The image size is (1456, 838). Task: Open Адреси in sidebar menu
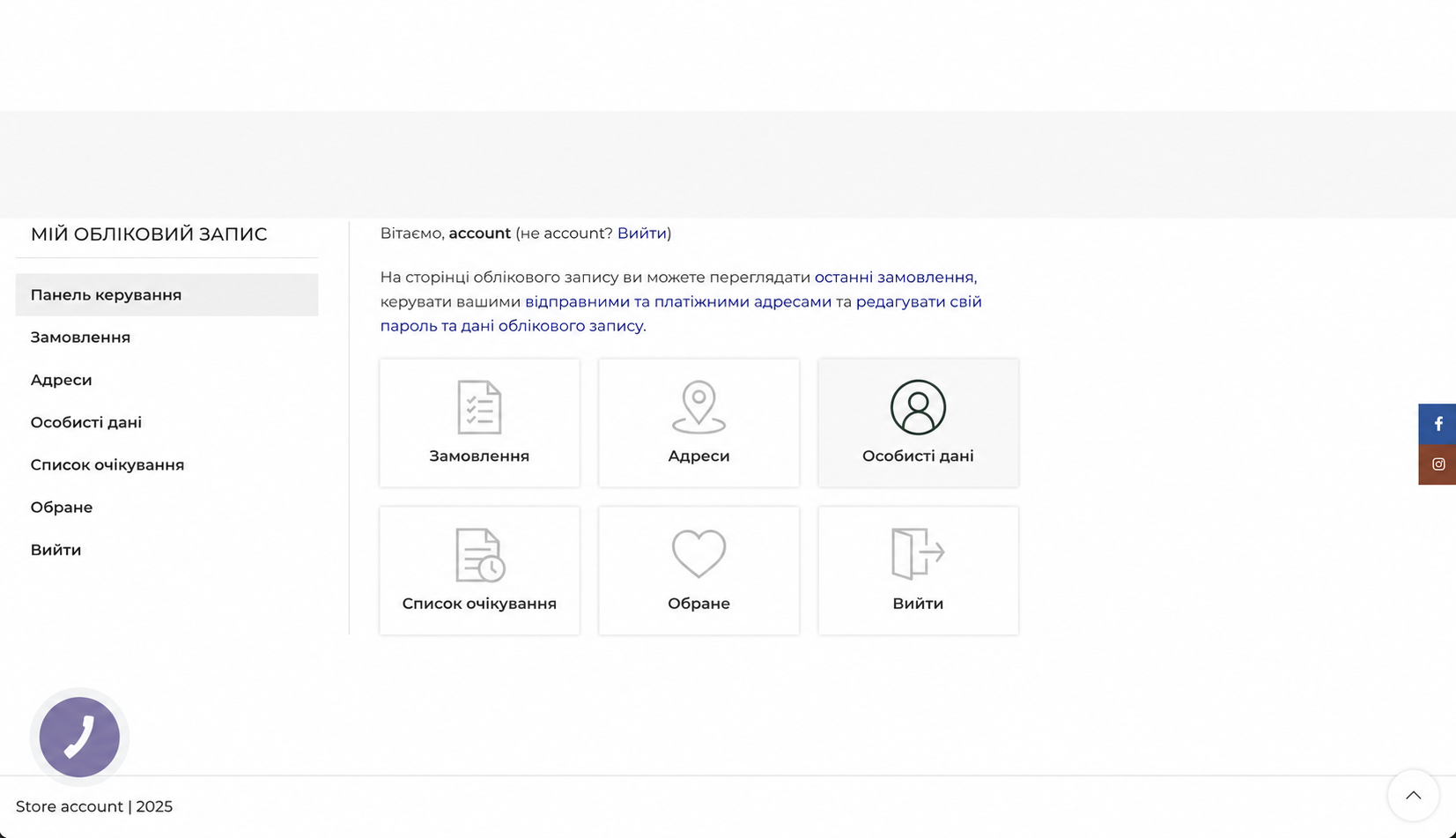click(166, 380)
